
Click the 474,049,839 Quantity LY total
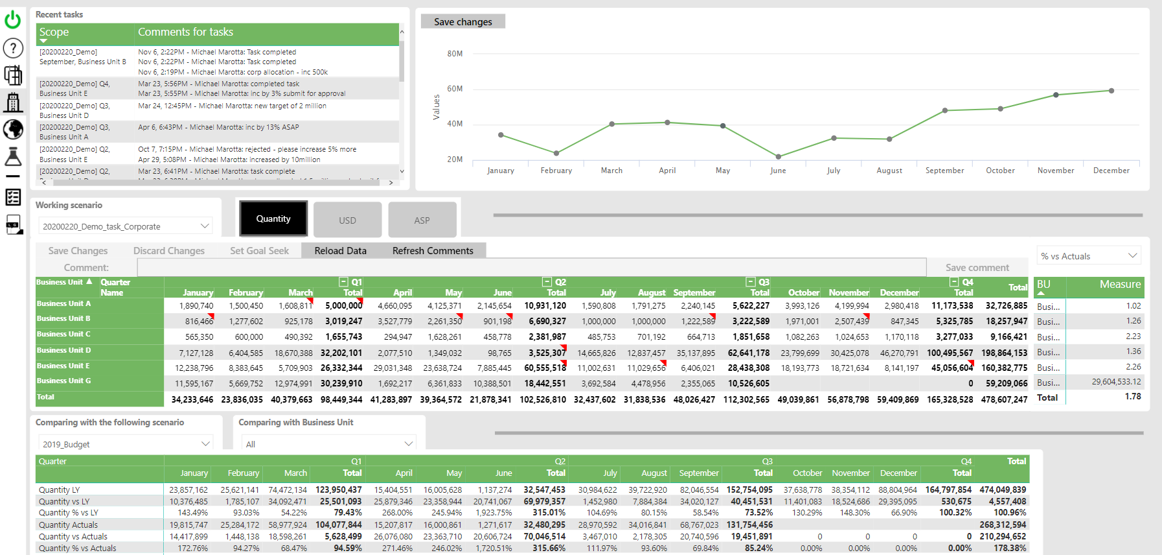1001,490
